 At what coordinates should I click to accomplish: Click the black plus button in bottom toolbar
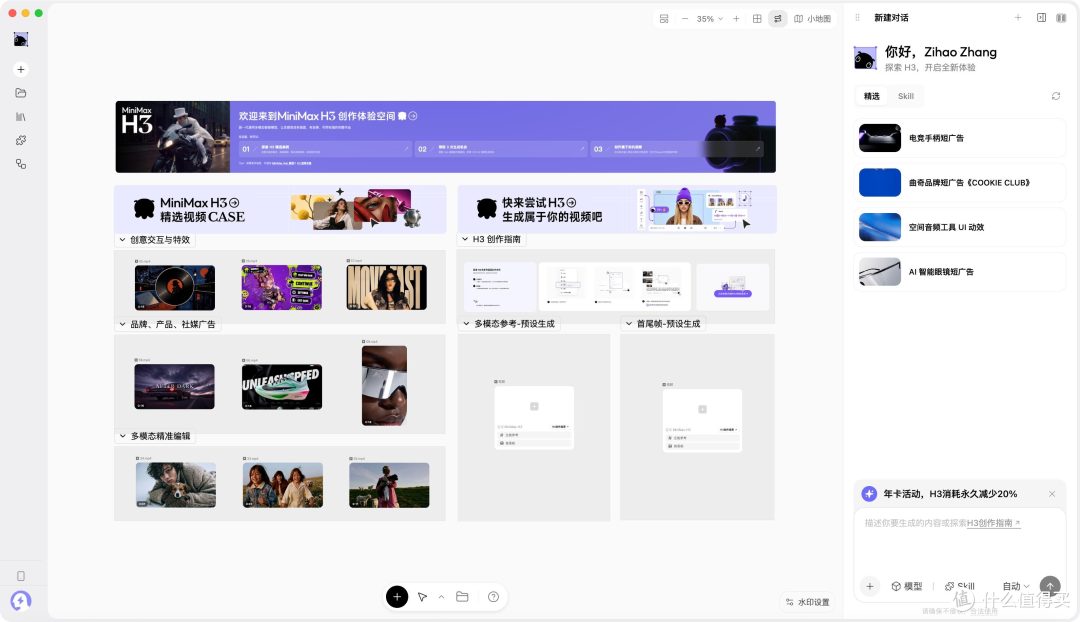[x=397, y=597]
